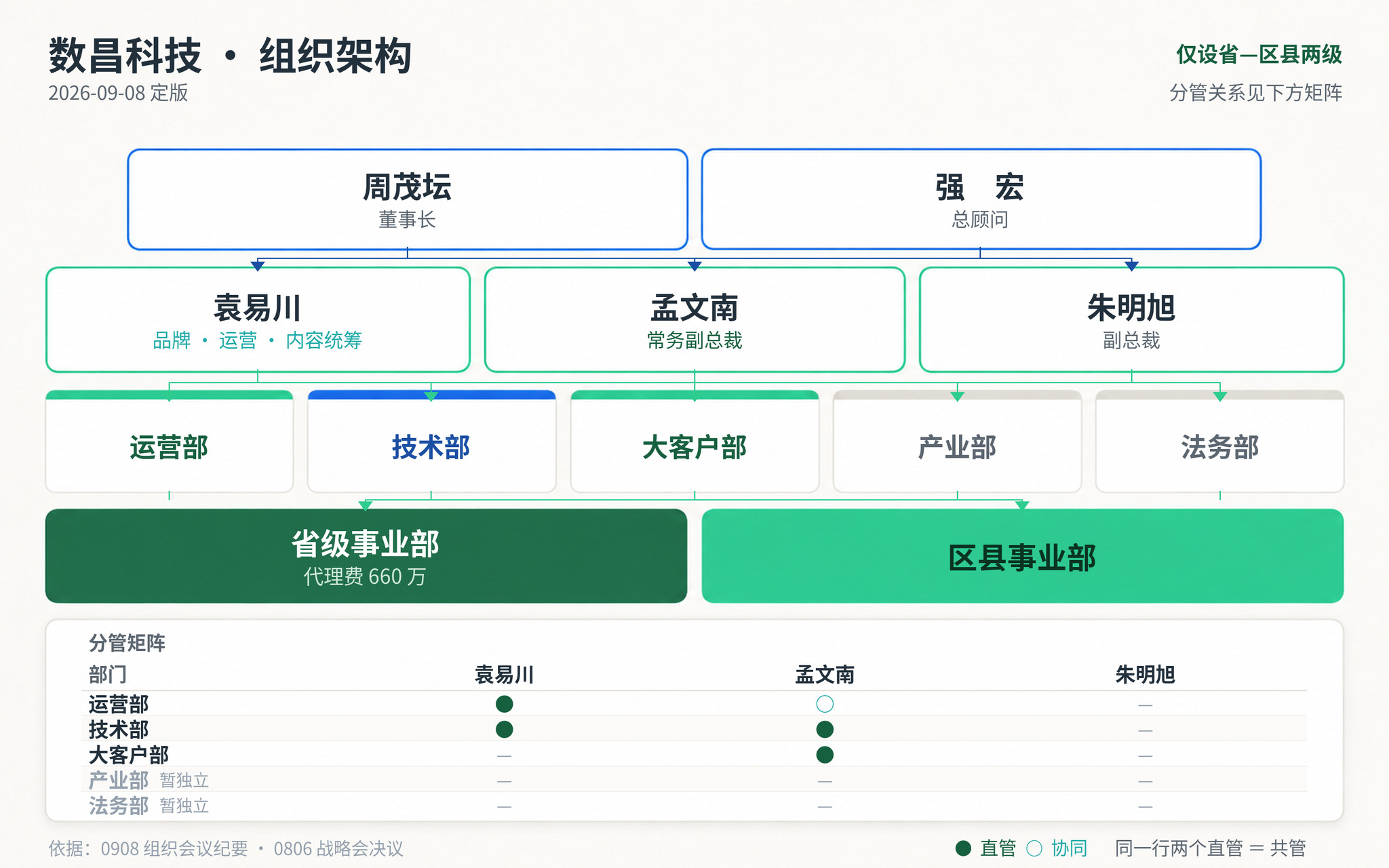Viewport: 1389px width, 868px height.
Task: Select the 产业部 暂独立 row label
Action: click(x=149, y=781)
